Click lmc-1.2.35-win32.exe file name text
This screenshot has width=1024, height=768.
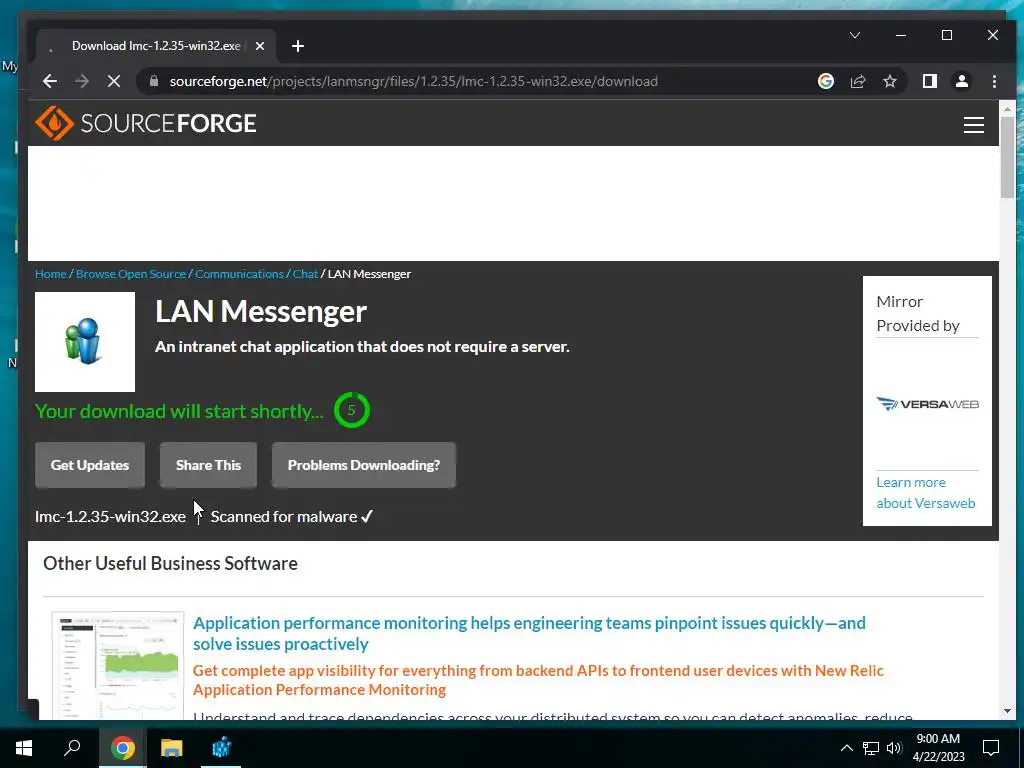point(110,517)
